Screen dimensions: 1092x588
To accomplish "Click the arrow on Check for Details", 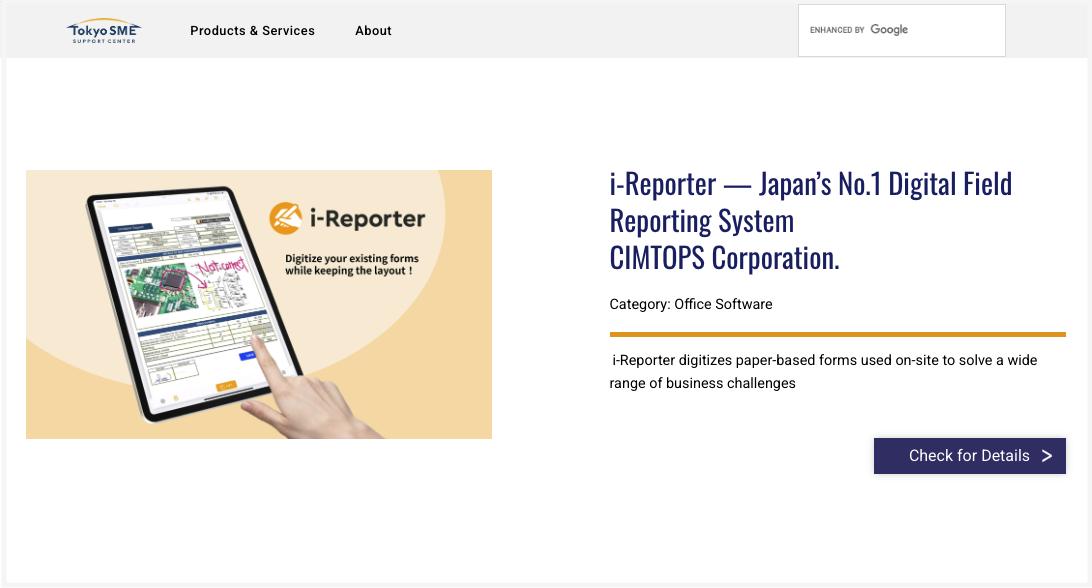I will (1046, 456).
